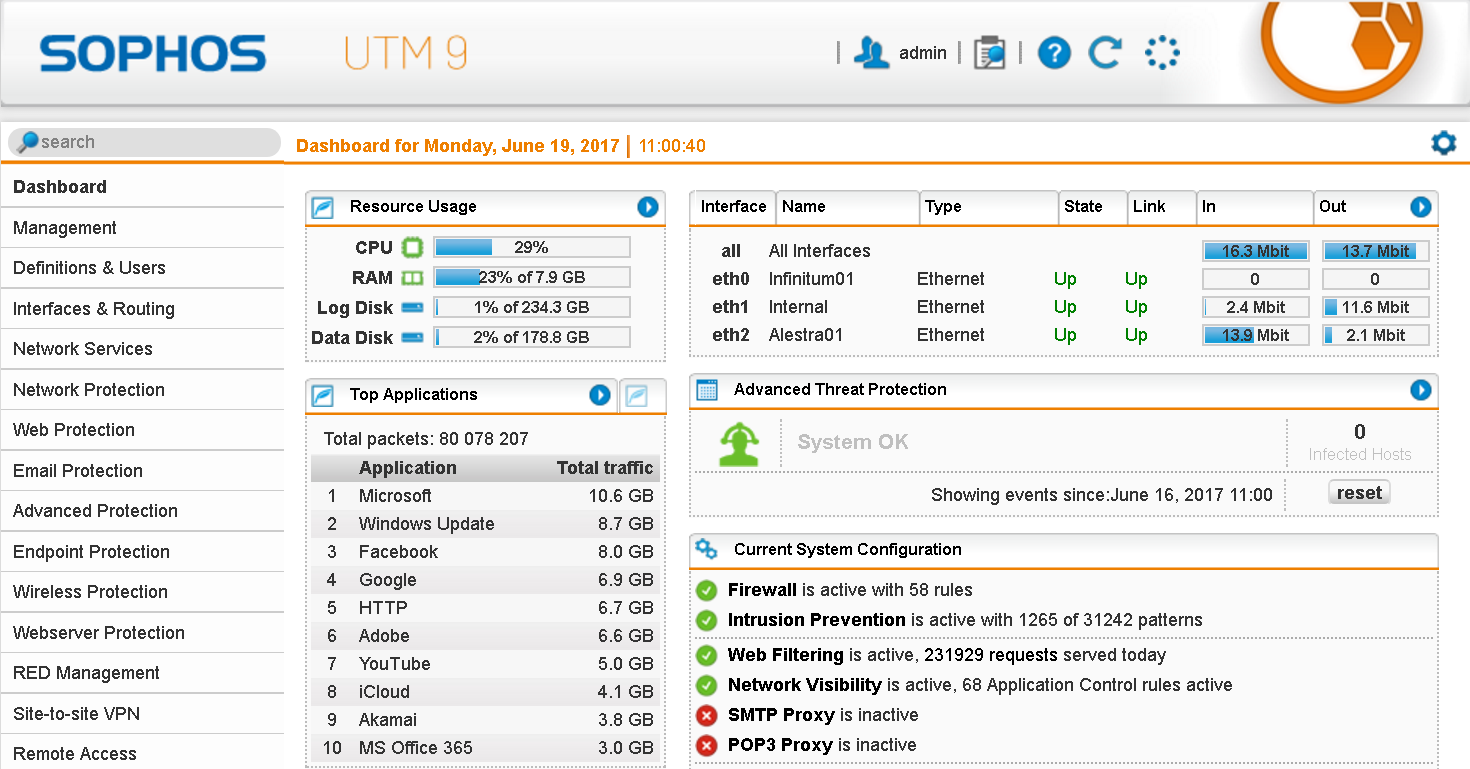The image size is (1470, 769).
Task: Open the Email Protection menu
Action: tap(142, 471)
